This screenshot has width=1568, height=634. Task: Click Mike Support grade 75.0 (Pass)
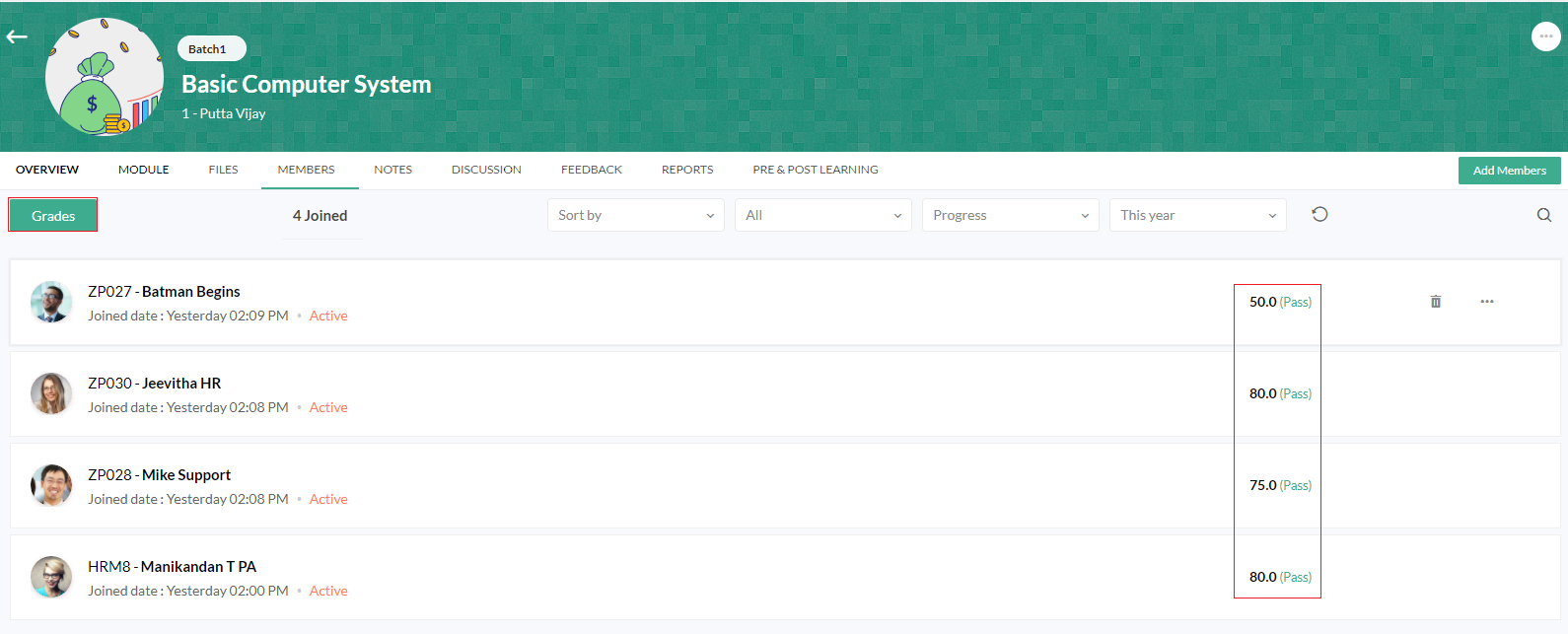1280,485
